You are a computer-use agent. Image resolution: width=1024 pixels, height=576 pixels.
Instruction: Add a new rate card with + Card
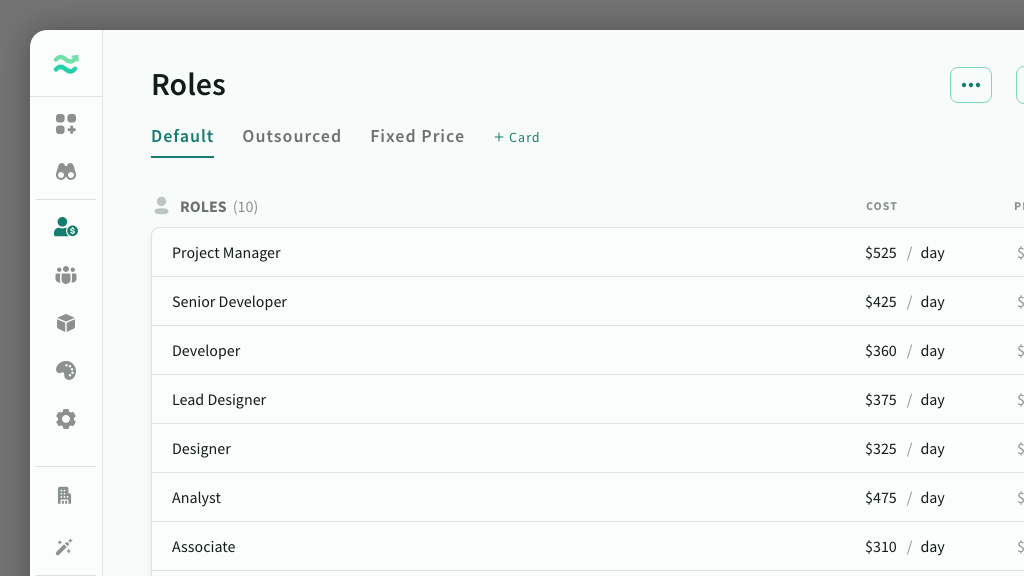(517, 137)
